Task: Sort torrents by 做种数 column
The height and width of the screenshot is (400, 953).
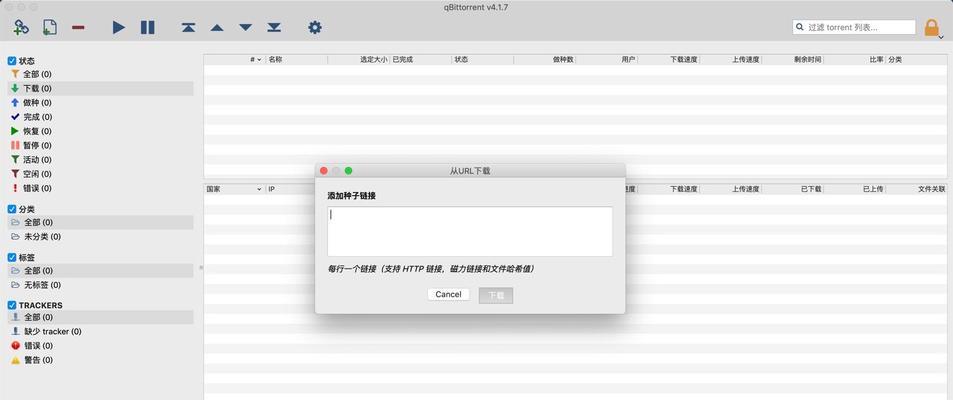Action: click(x=545, y=60)
